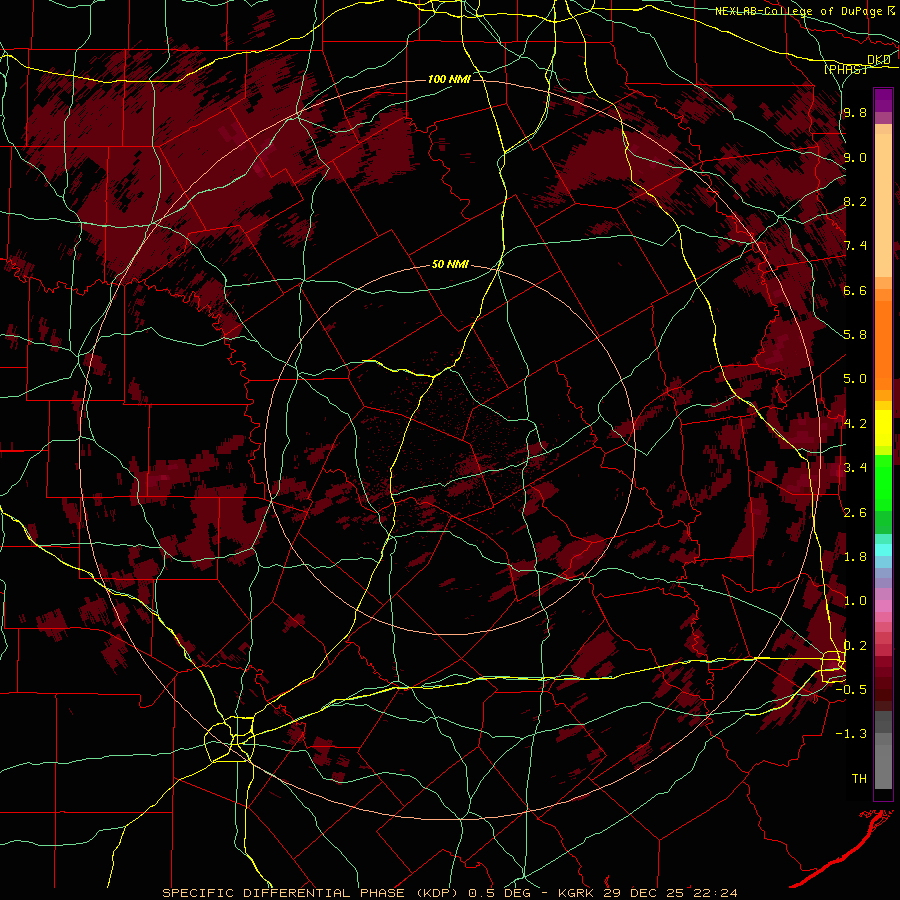Click the purple swatch at the top of the color bar

tap(883, 100)
